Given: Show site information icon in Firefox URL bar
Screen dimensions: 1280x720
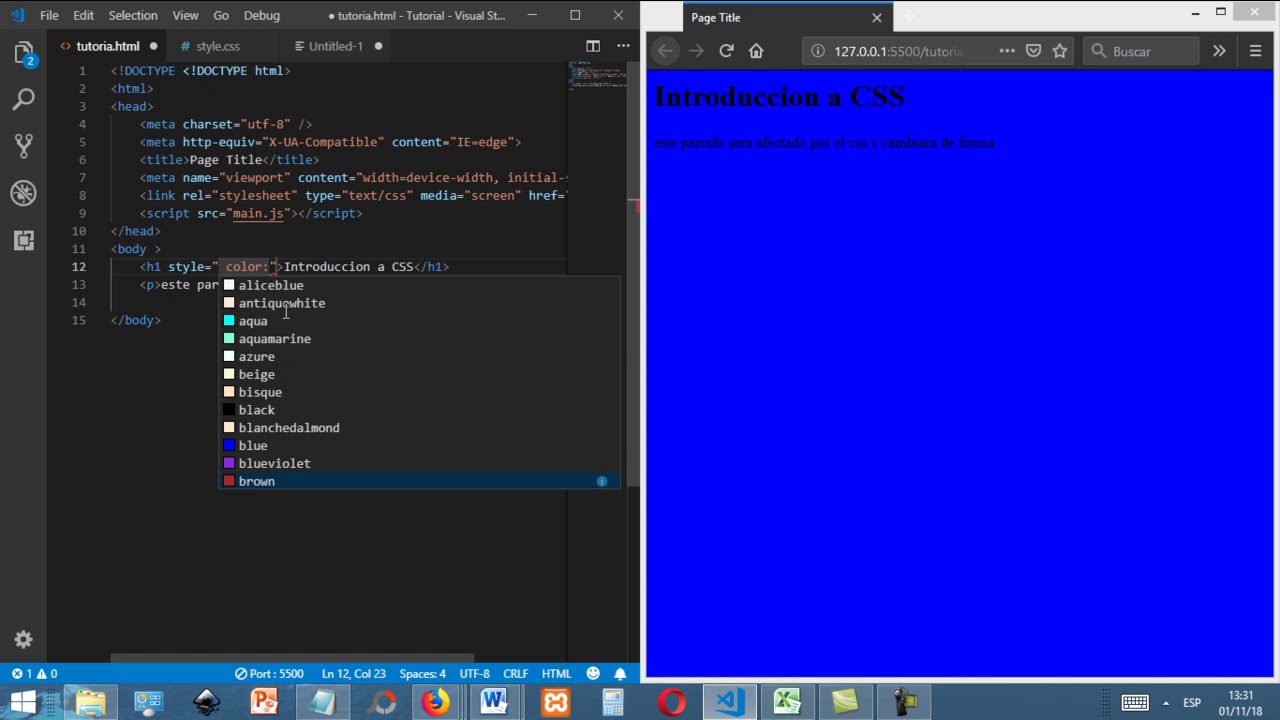Looking at the screenshot, I should [x=817, y=51].
